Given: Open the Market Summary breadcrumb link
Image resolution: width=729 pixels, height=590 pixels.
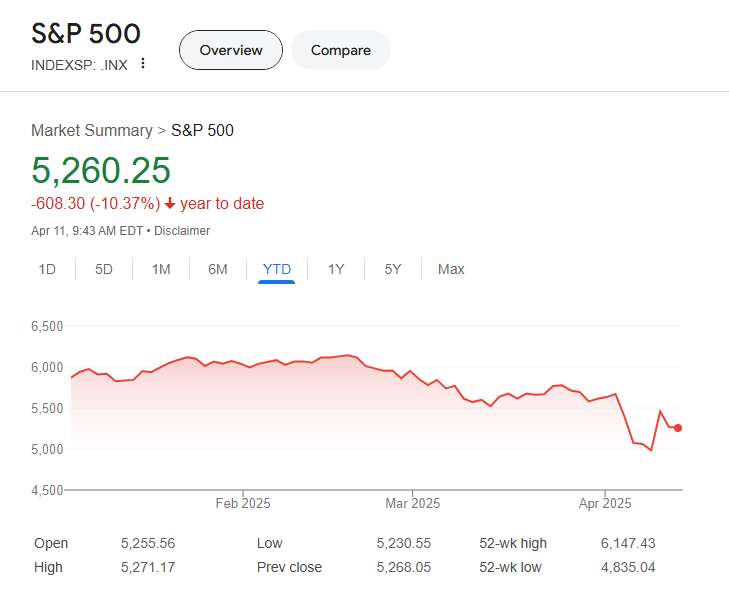Looking at the screenshot, I should tap(91, 130).
